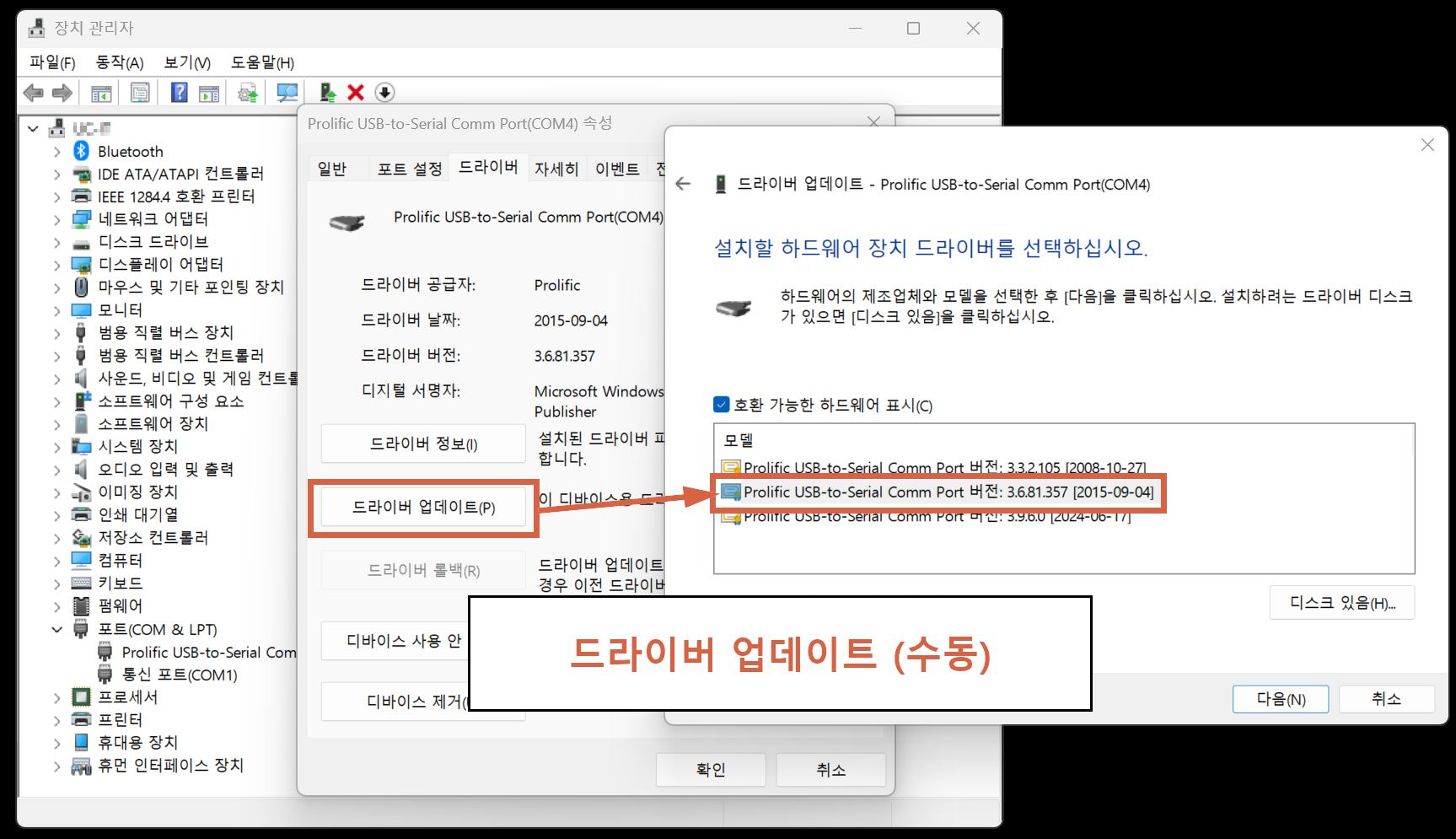This screenshot has width=1456, height=839.
Task: Expand IDE ATA/ATAPI 컨트롤러 node
Action: click(x=56, y=175)
